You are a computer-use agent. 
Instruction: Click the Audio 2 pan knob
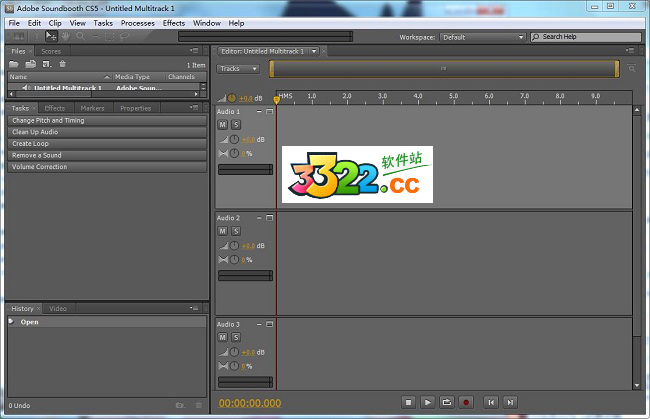(x=234, y=260)
